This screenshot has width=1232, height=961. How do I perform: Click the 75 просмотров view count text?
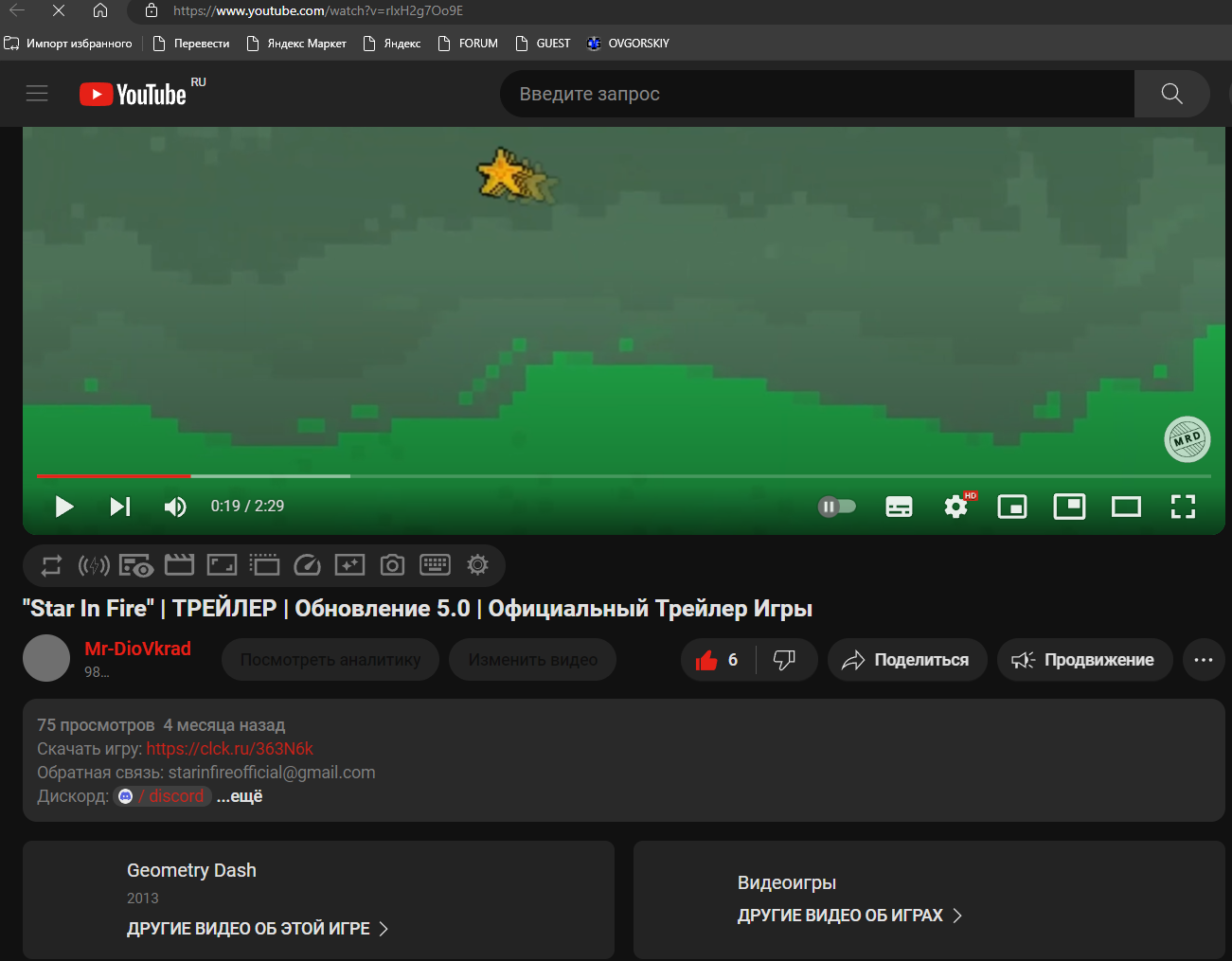[x=96, y=725]
